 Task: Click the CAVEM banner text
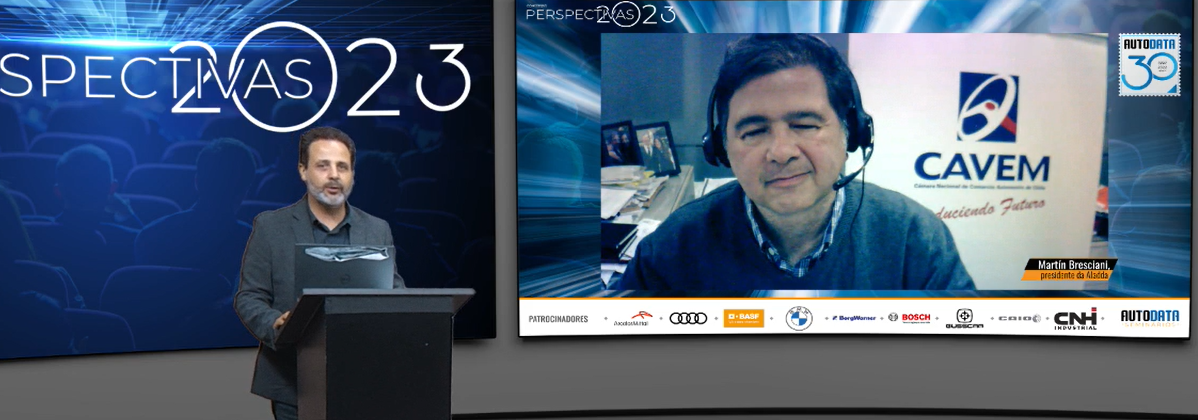pyautogui.click(x=981, y=166)
